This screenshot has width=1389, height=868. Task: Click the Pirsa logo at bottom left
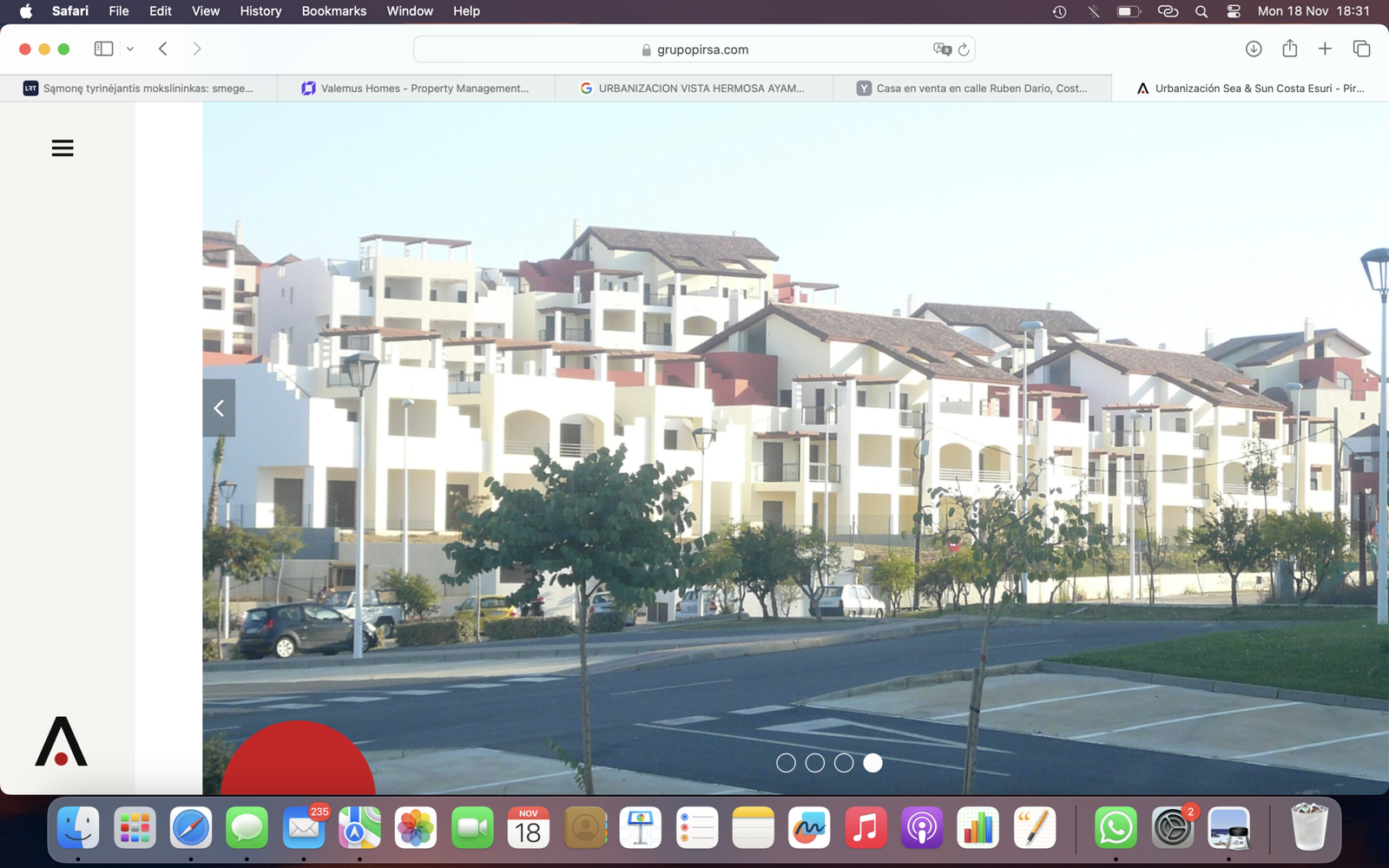61,742
